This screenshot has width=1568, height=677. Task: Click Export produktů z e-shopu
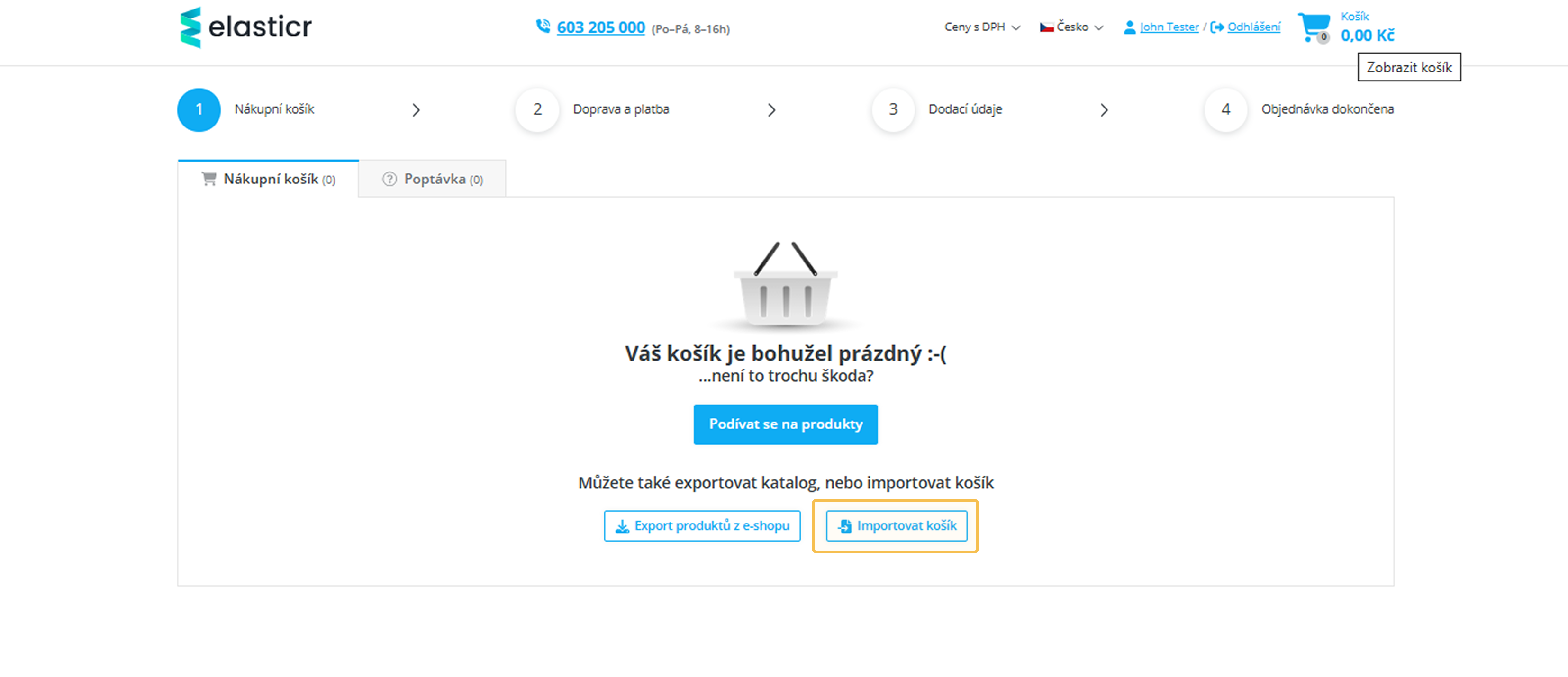[x=702, y=525]
